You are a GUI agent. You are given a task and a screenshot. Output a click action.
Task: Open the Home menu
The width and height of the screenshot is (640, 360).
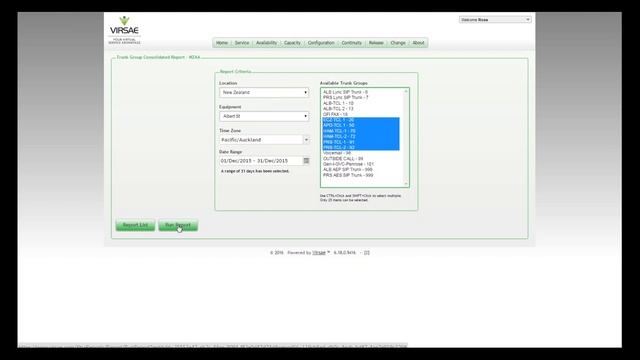click(222, 43)
